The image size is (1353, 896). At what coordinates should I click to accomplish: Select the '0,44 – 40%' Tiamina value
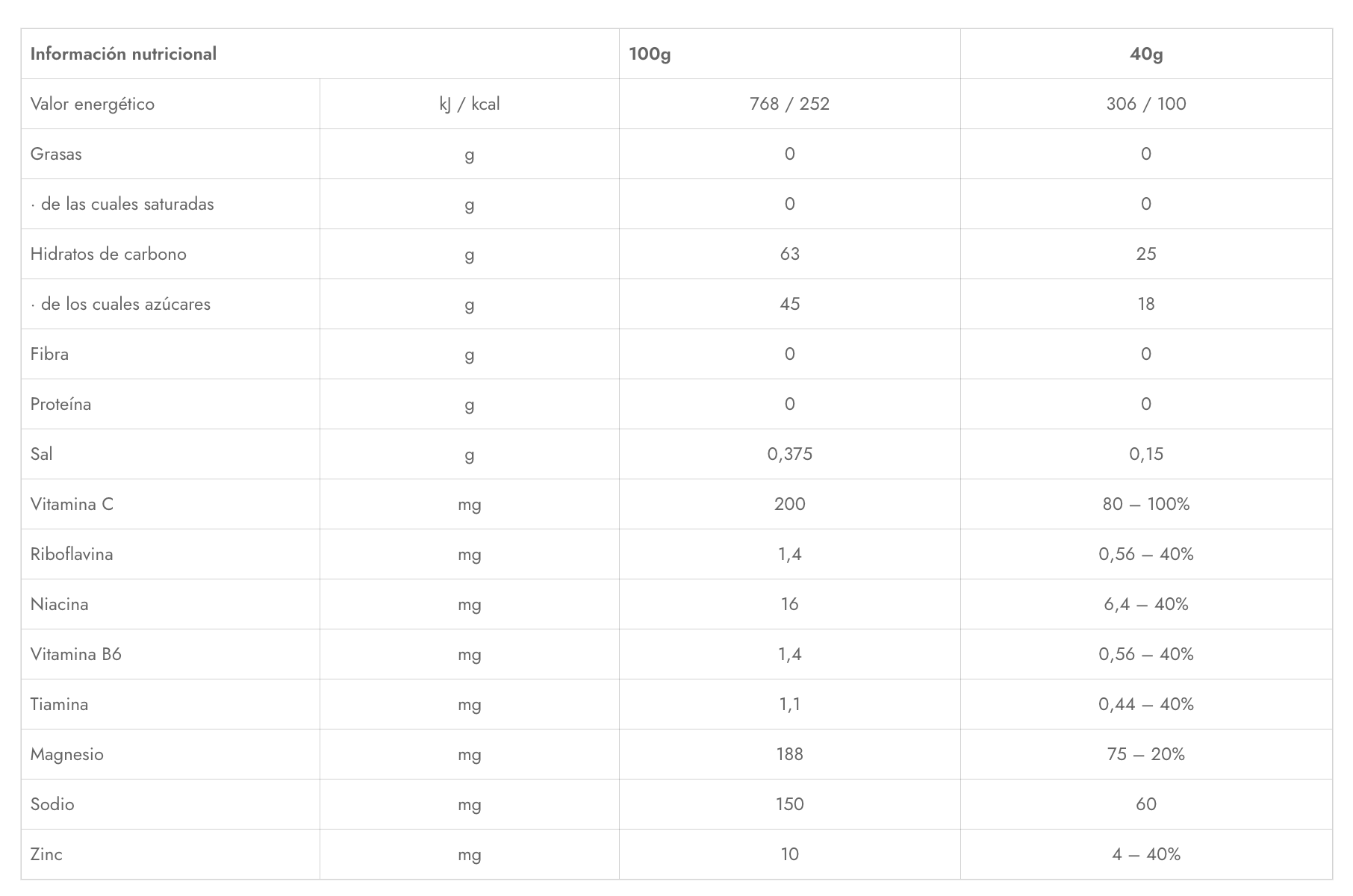pos(1146,704)
